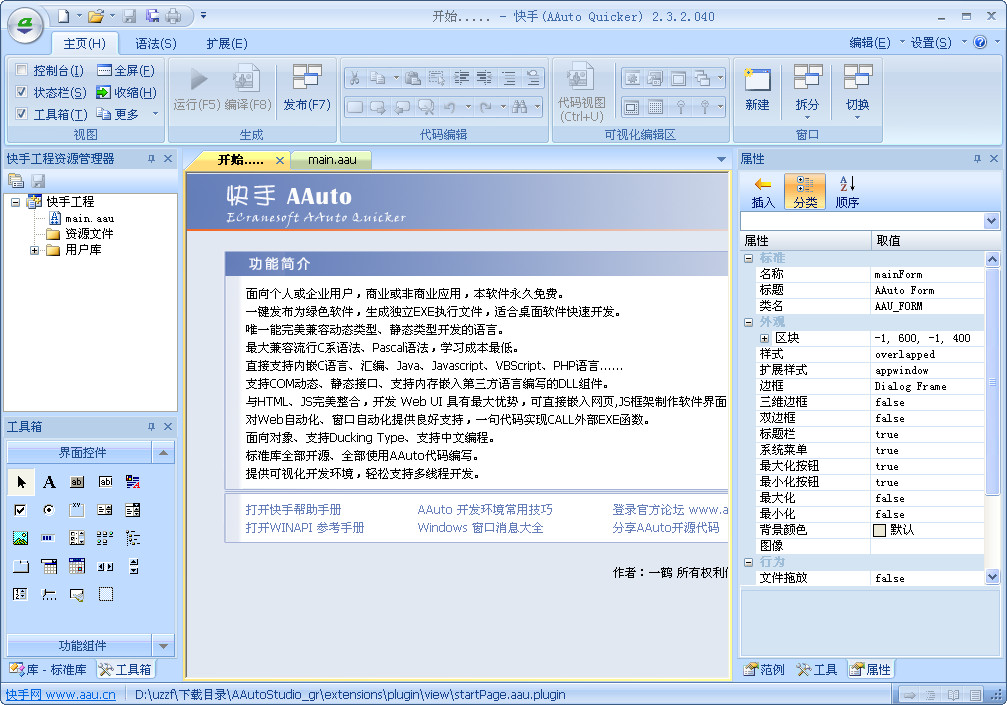The height and width of the screenshot is (705, 1007).
Task: Select the pointer tool in 工具箱
Action: [x=21, y=481]
